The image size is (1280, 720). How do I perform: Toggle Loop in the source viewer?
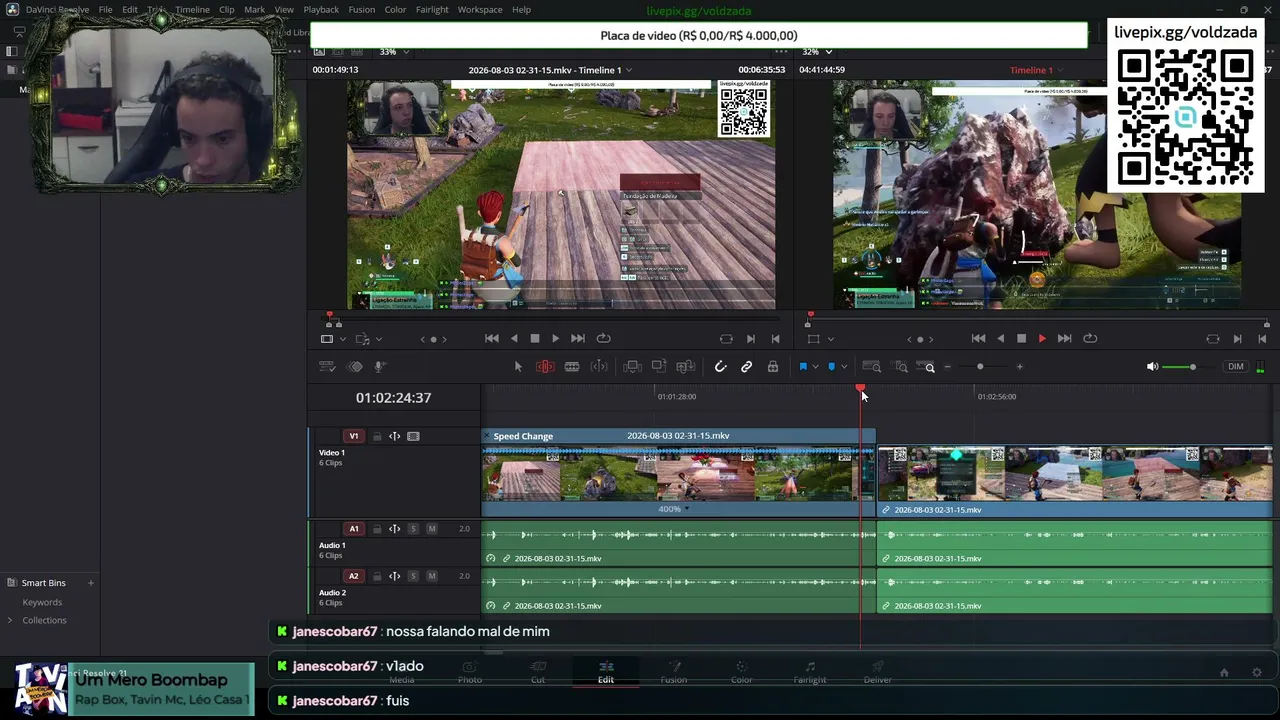pyautogui.click(x=603, y=339)
